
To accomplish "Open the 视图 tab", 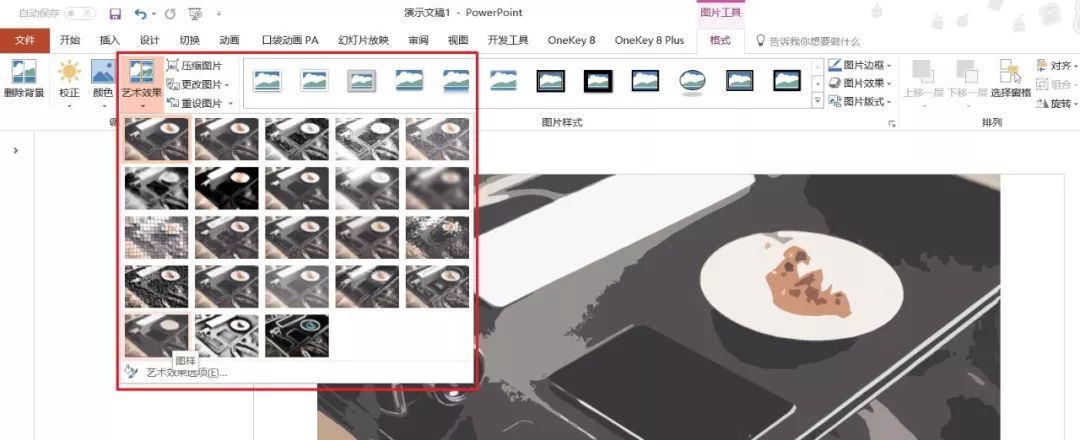I will [x=458, y=41].
